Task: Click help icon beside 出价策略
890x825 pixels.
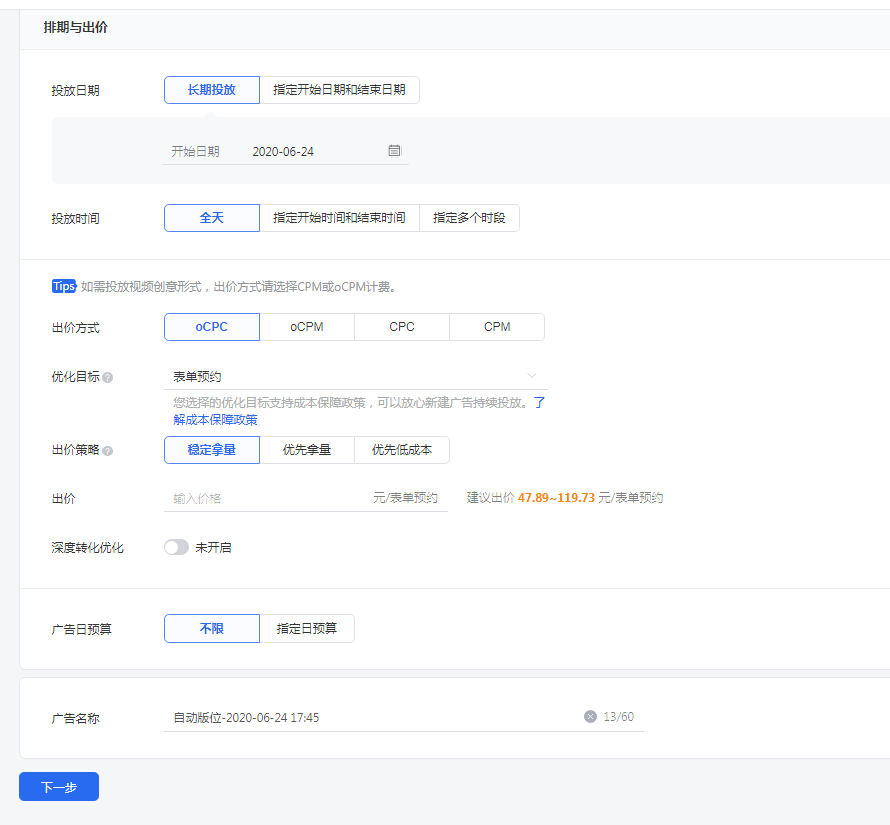Action: (x=108, y=451)
